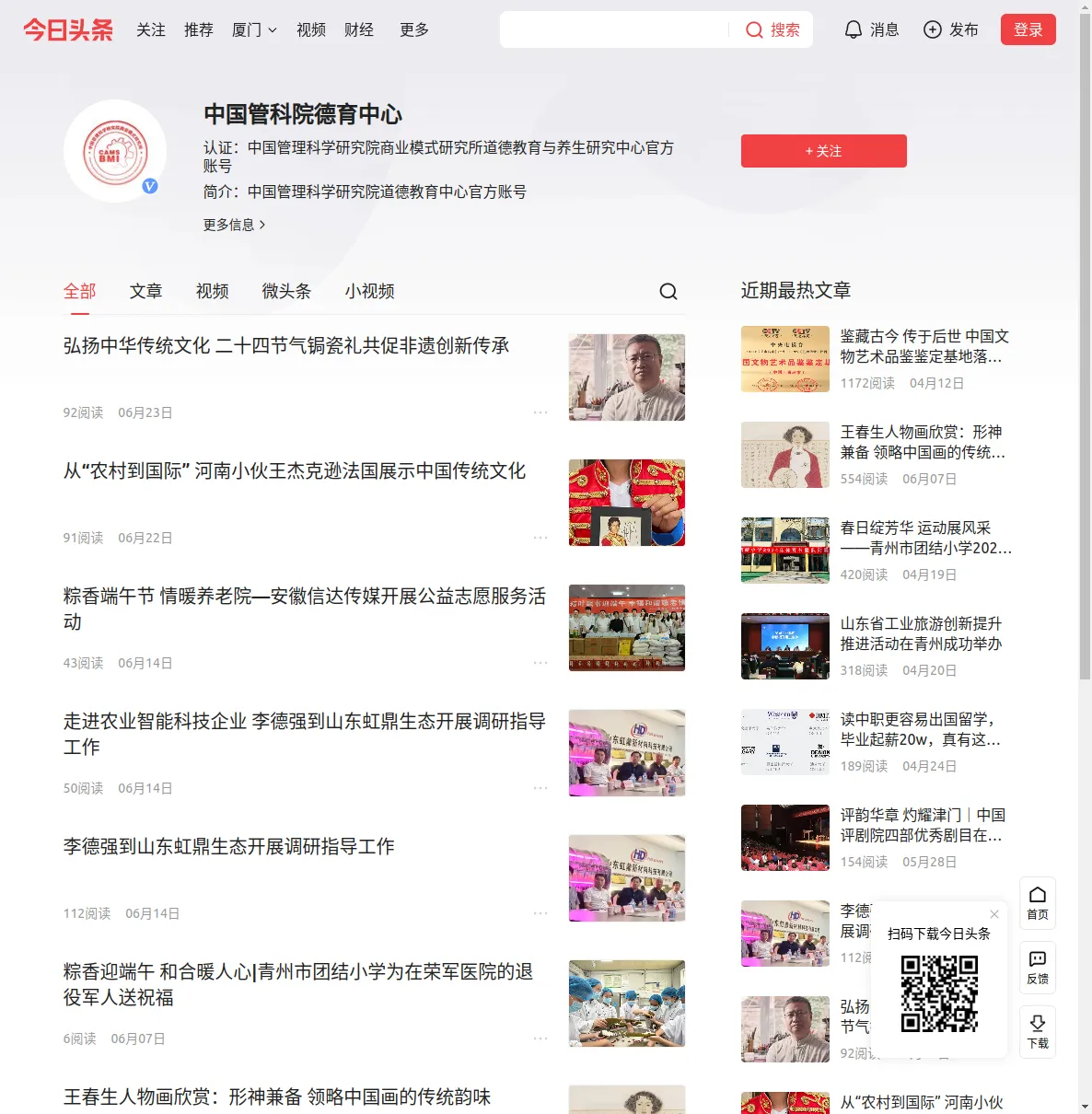The image size is (1092, 1114).
Task: Open the 走进农业智能科技企业 article thumbnail
Action: 627,753
